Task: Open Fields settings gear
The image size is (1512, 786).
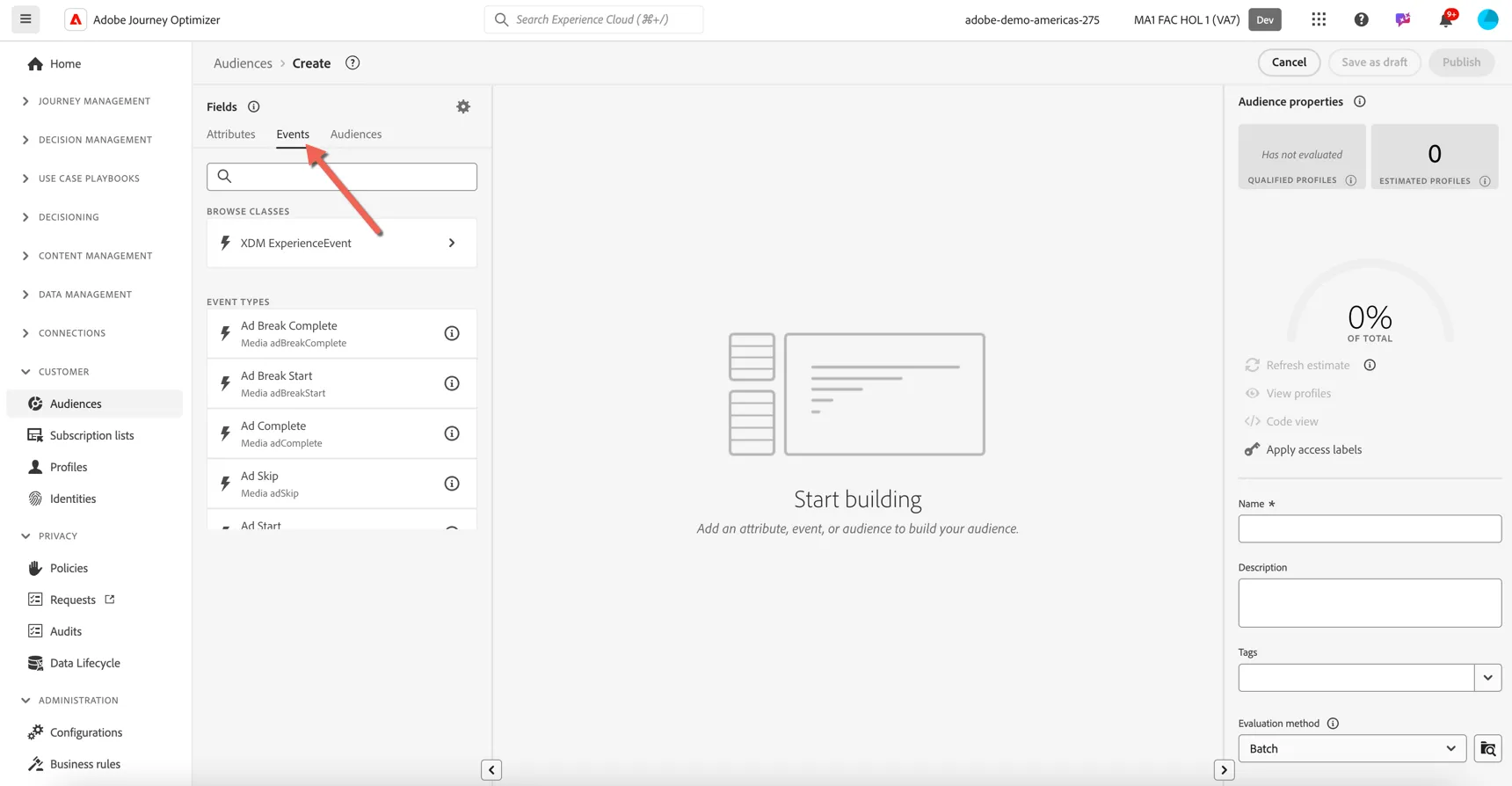Action: tap(463, 106)
